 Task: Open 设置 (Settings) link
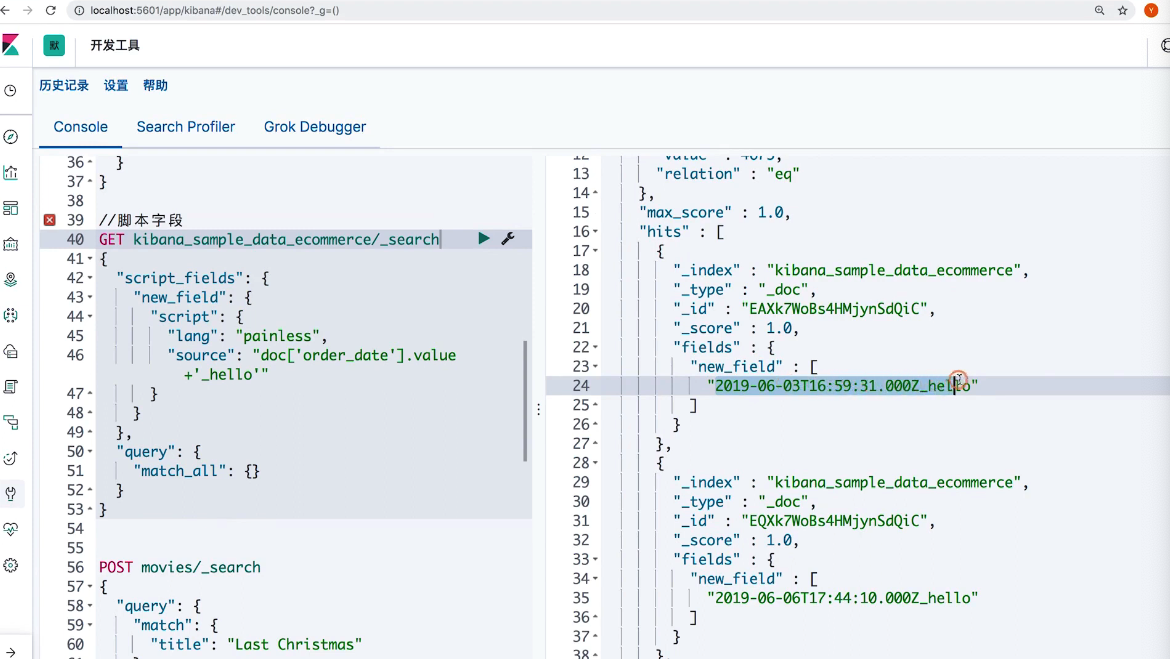pos(116,86)
